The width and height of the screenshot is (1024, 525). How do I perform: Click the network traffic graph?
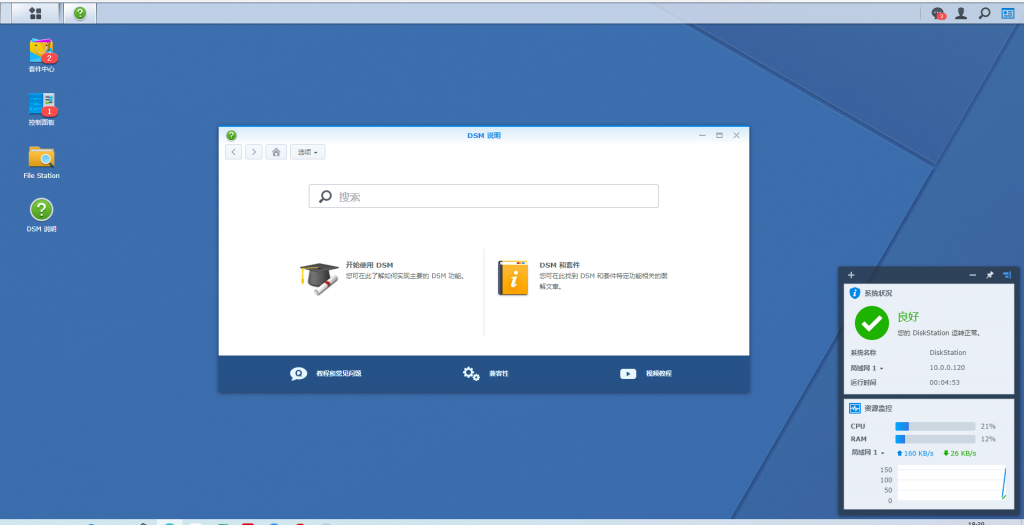click(x=952, y=483)
